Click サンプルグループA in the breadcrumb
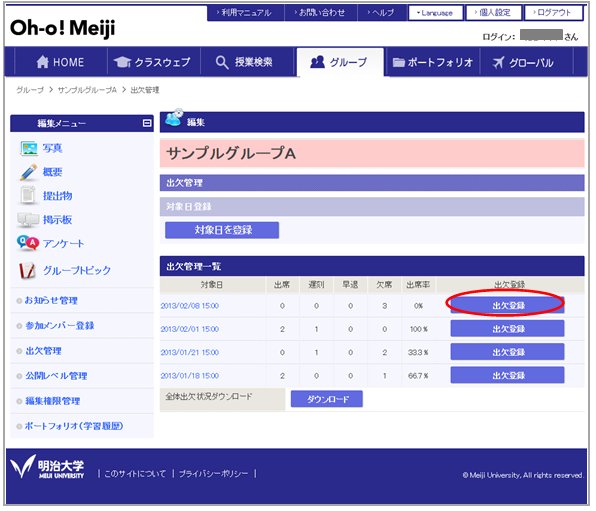Screen dimensions: 596x511 tap(87, 90)
